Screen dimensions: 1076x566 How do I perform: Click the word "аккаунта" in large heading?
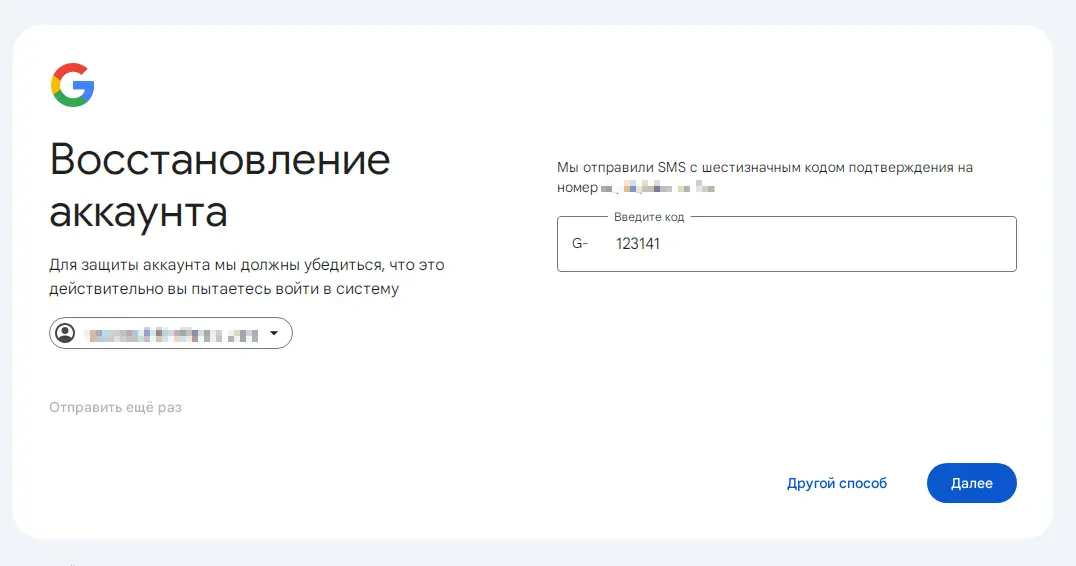click(x=139, y=212)
